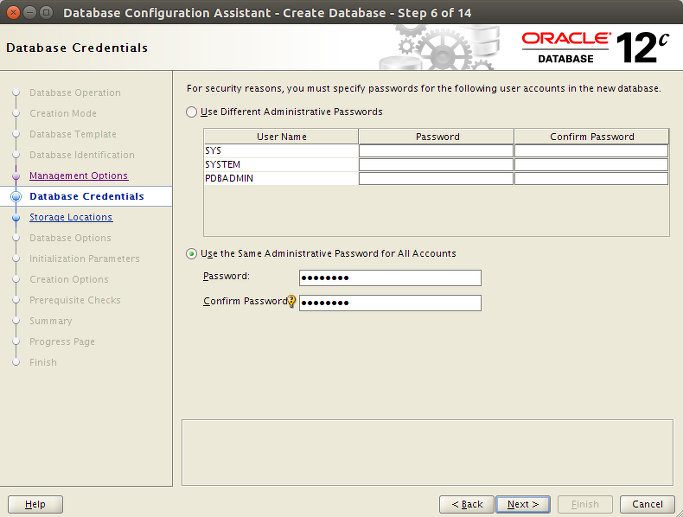Select the SYS user name row
This screenshot has height=517, width=683.
point(281,151)
